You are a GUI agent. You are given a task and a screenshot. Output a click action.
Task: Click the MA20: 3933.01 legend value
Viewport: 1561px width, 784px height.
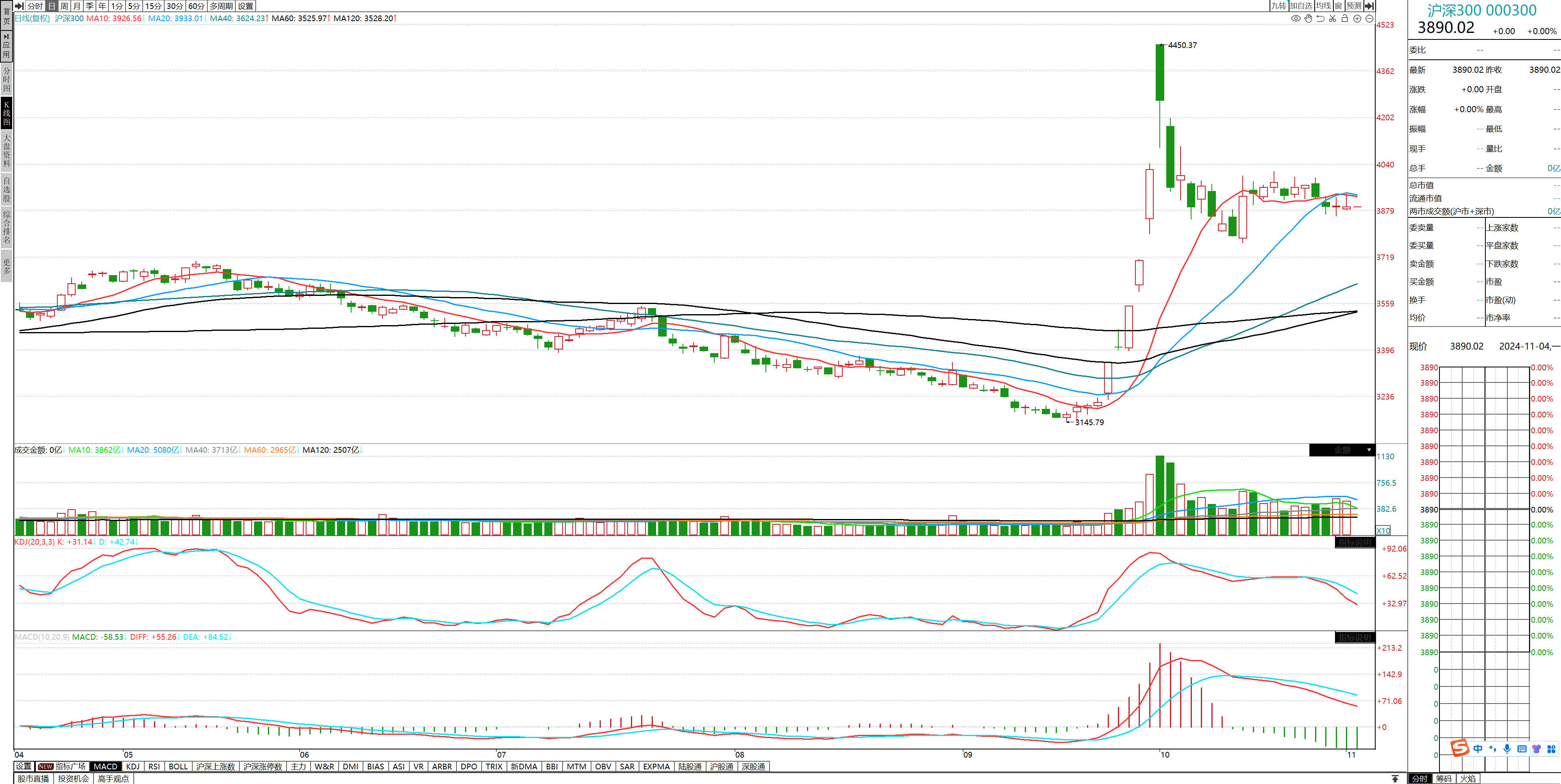[x=176, y=18]
